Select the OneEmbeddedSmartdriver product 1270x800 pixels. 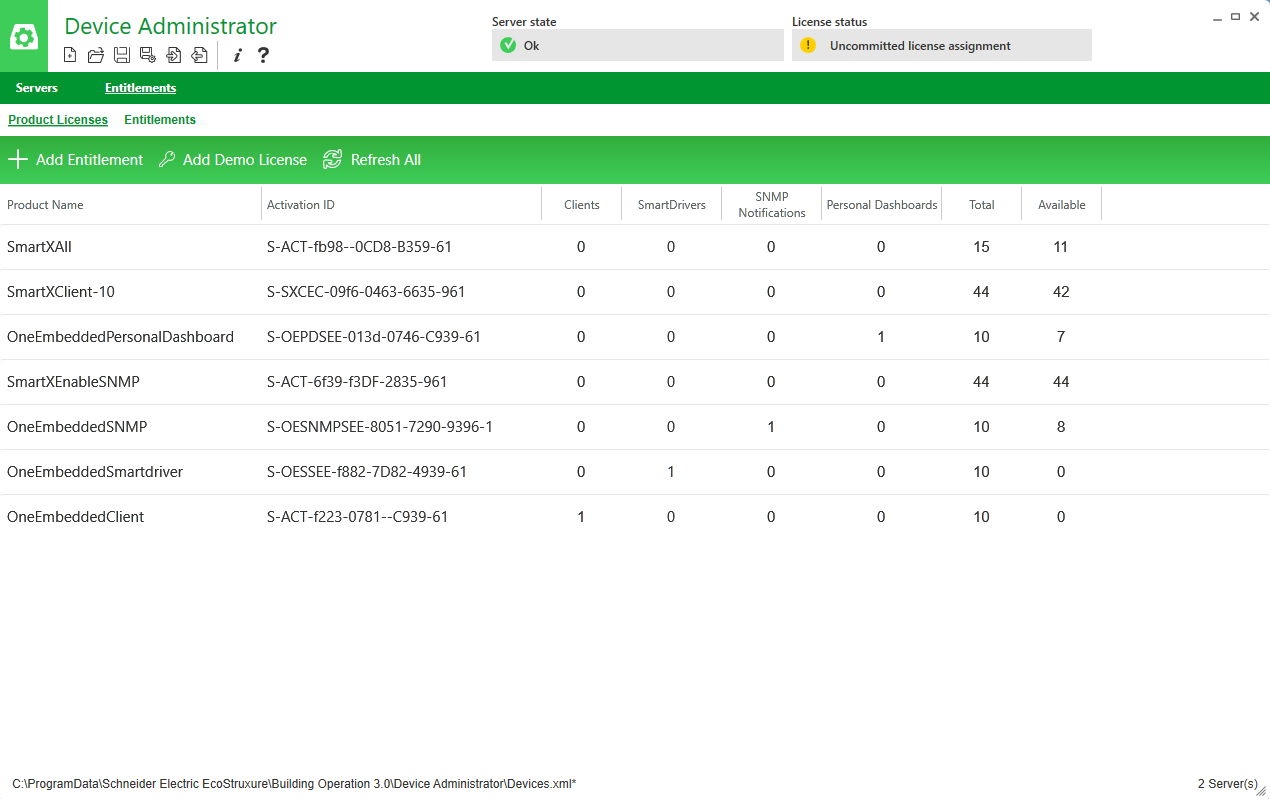95,472
